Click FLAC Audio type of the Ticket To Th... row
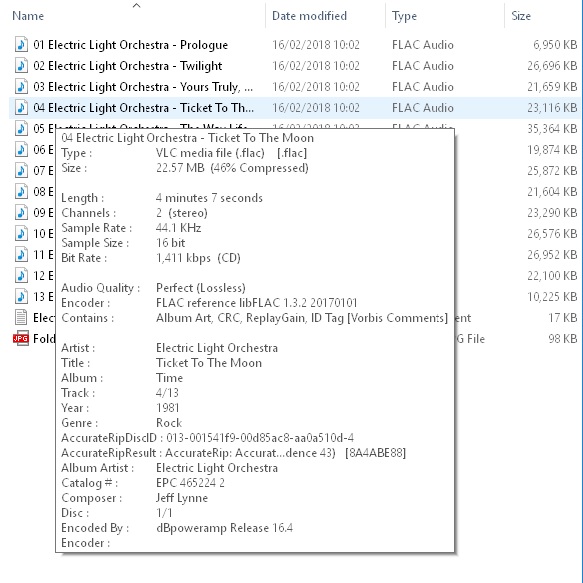 tap(423, 107)
